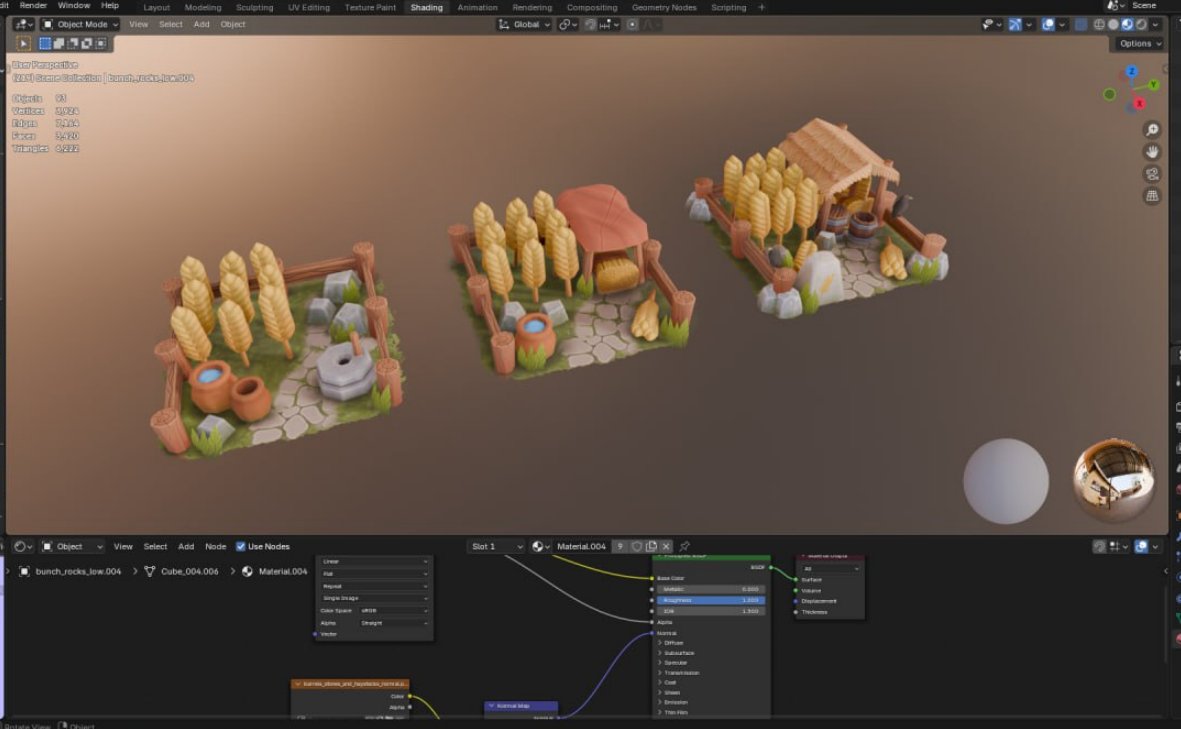The image size is (1181, 729).
Task: Switch to solid viewport shading
Action: 1113,24
